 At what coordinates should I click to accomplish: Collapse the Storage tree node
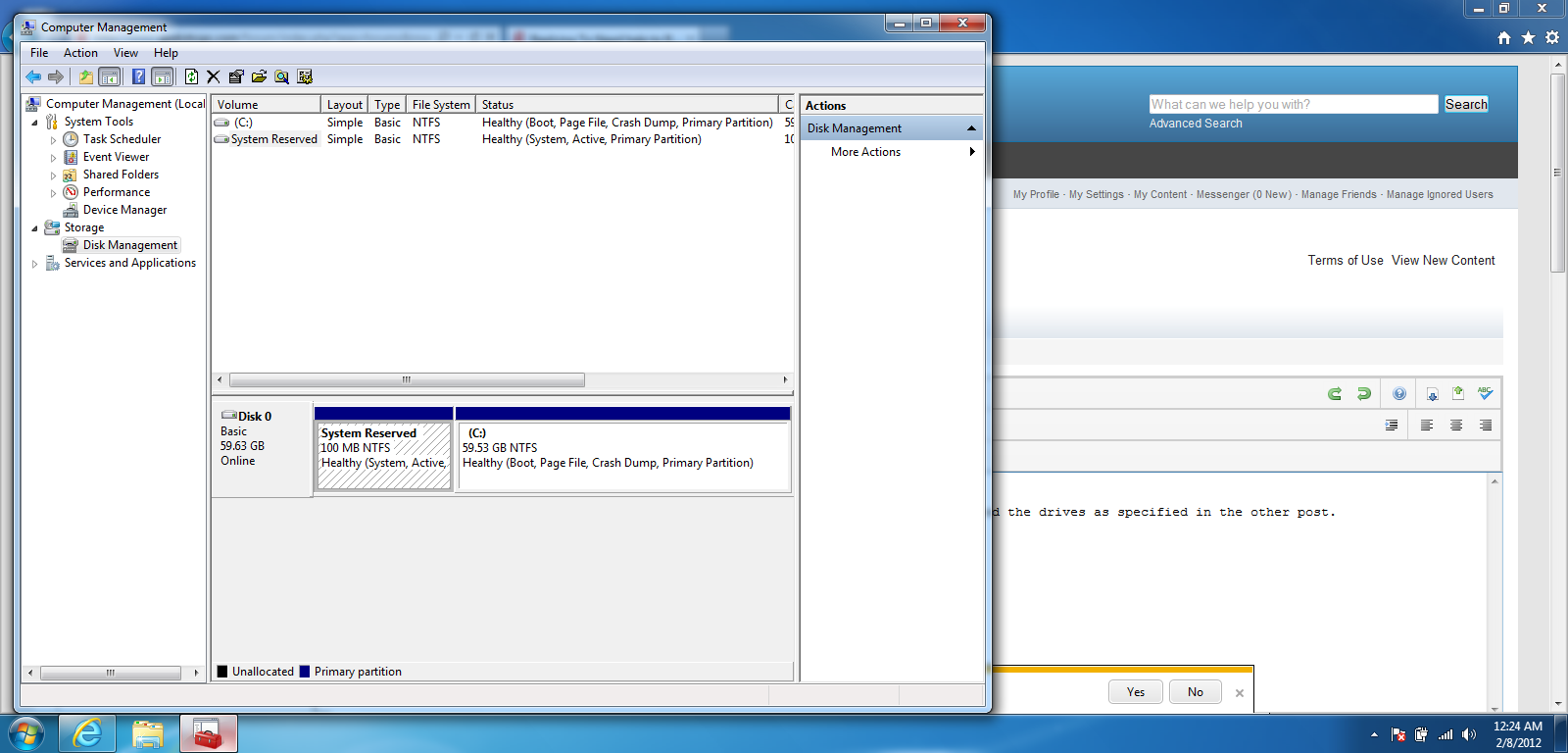[x=35, y=228]
